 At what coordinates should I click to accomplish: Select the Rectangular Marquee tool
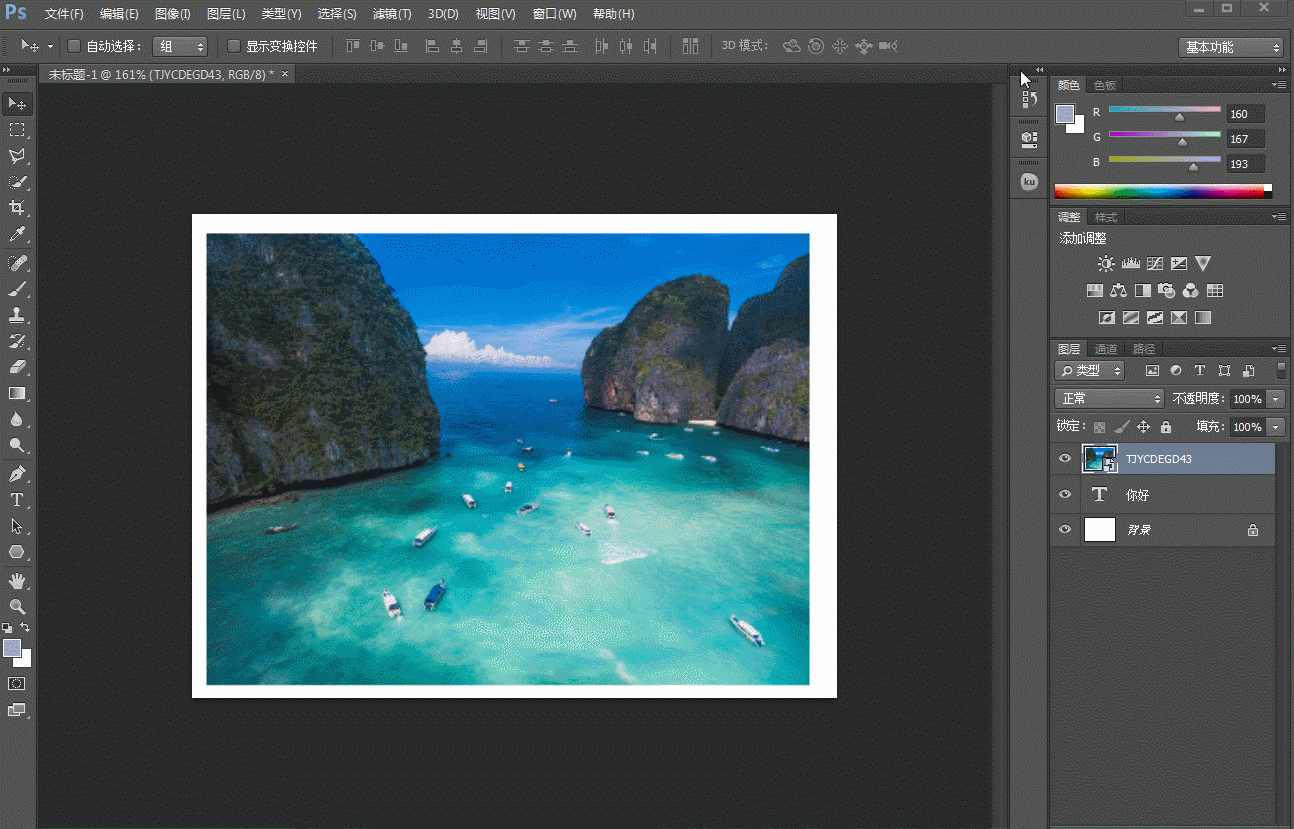(17, 130)
